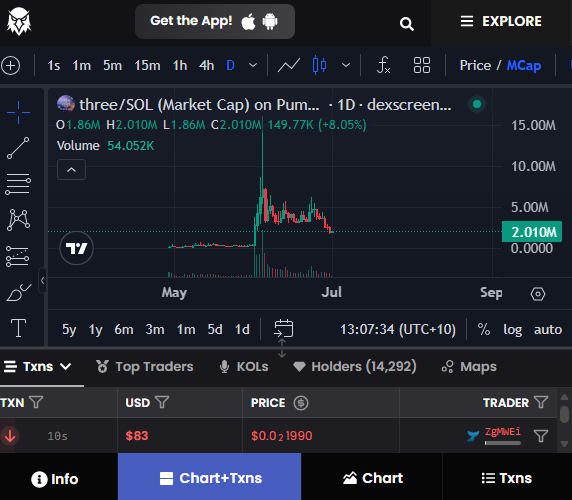Click the green market status indicator
Image resolution: width=572 pixels, height=500 pixels.
(x=477, y=104)
